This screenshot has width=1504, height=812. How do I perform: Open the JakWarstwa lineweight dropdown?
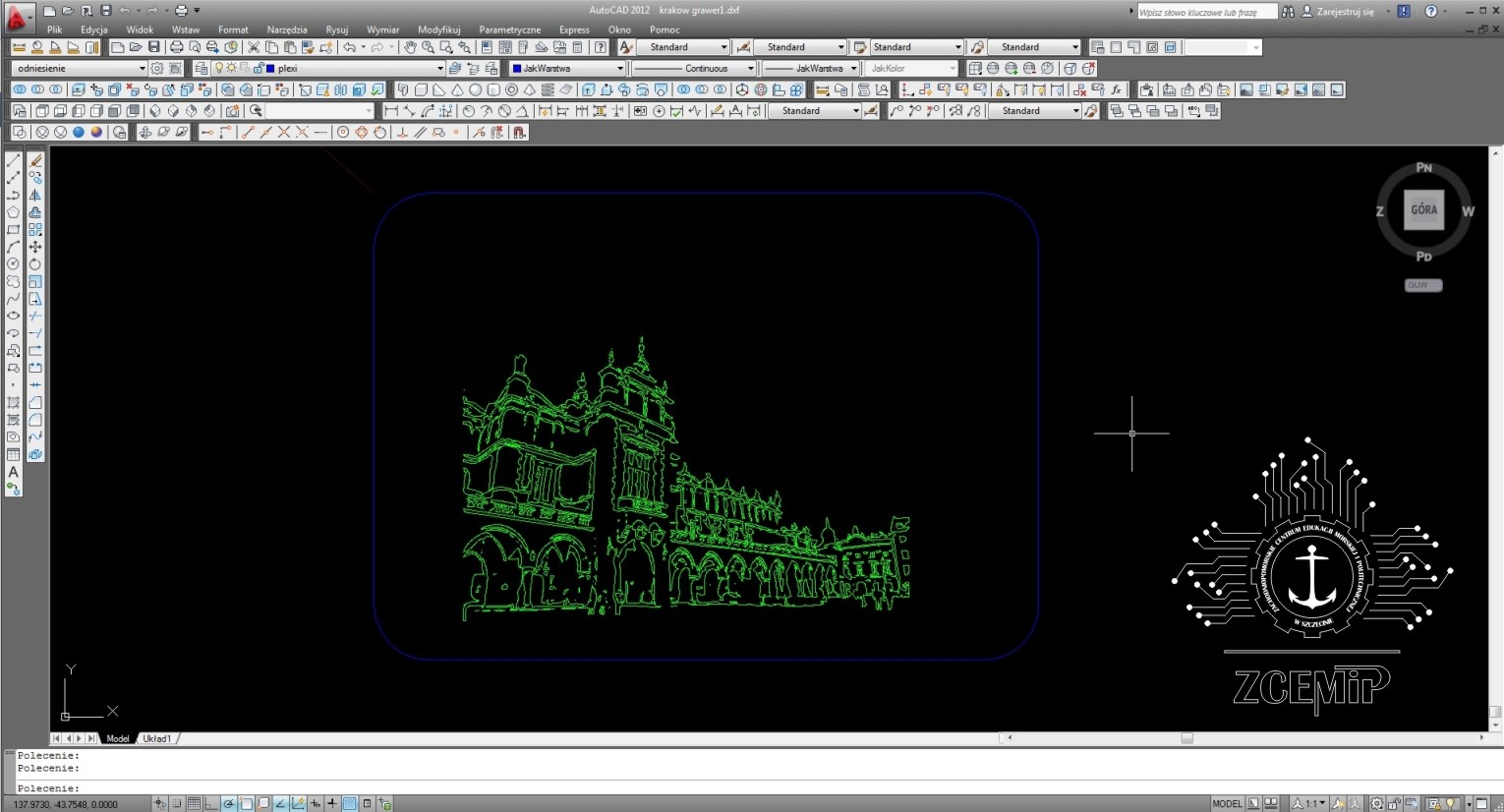pyautogui.click(x=811, y=68)
